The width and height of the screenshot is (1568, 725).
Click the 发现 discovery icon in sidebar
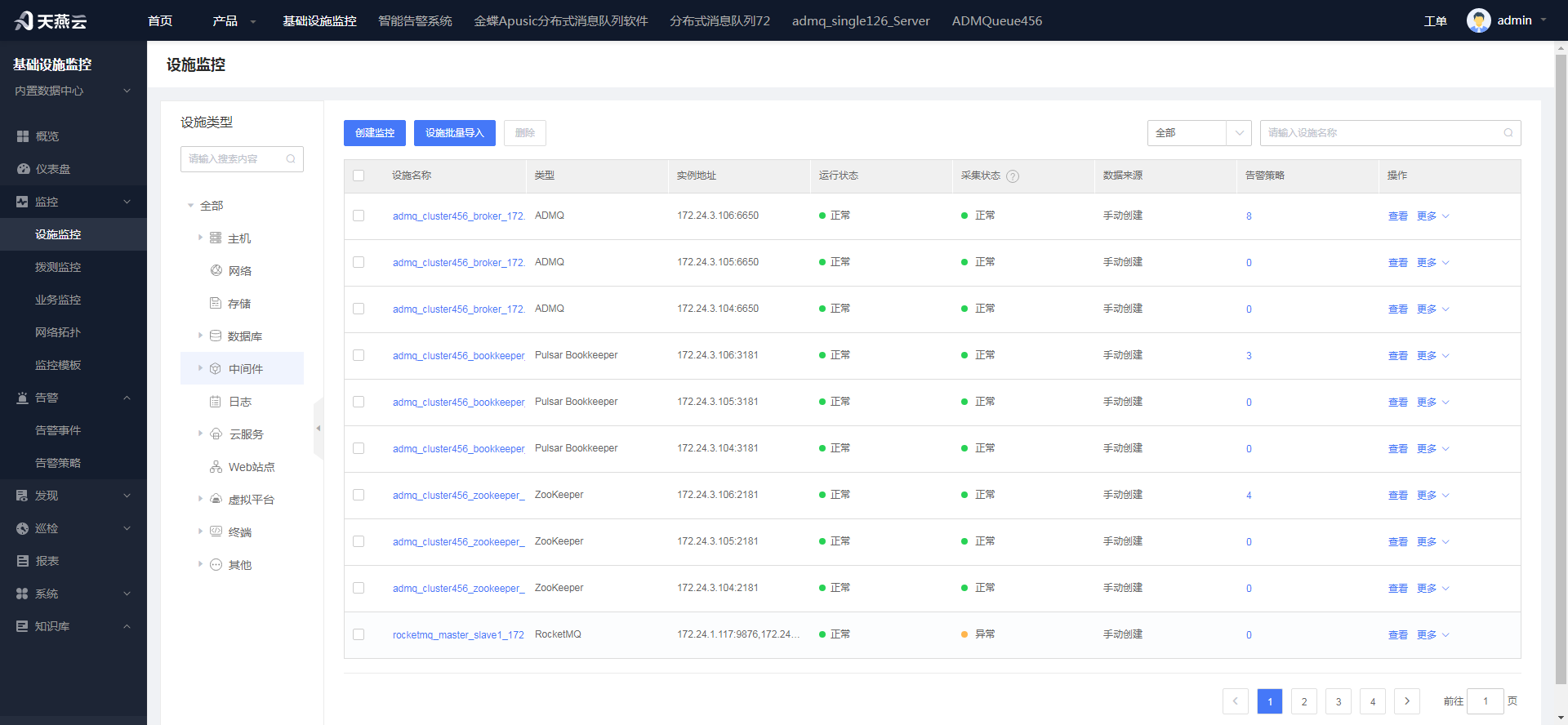click(22, 496)
